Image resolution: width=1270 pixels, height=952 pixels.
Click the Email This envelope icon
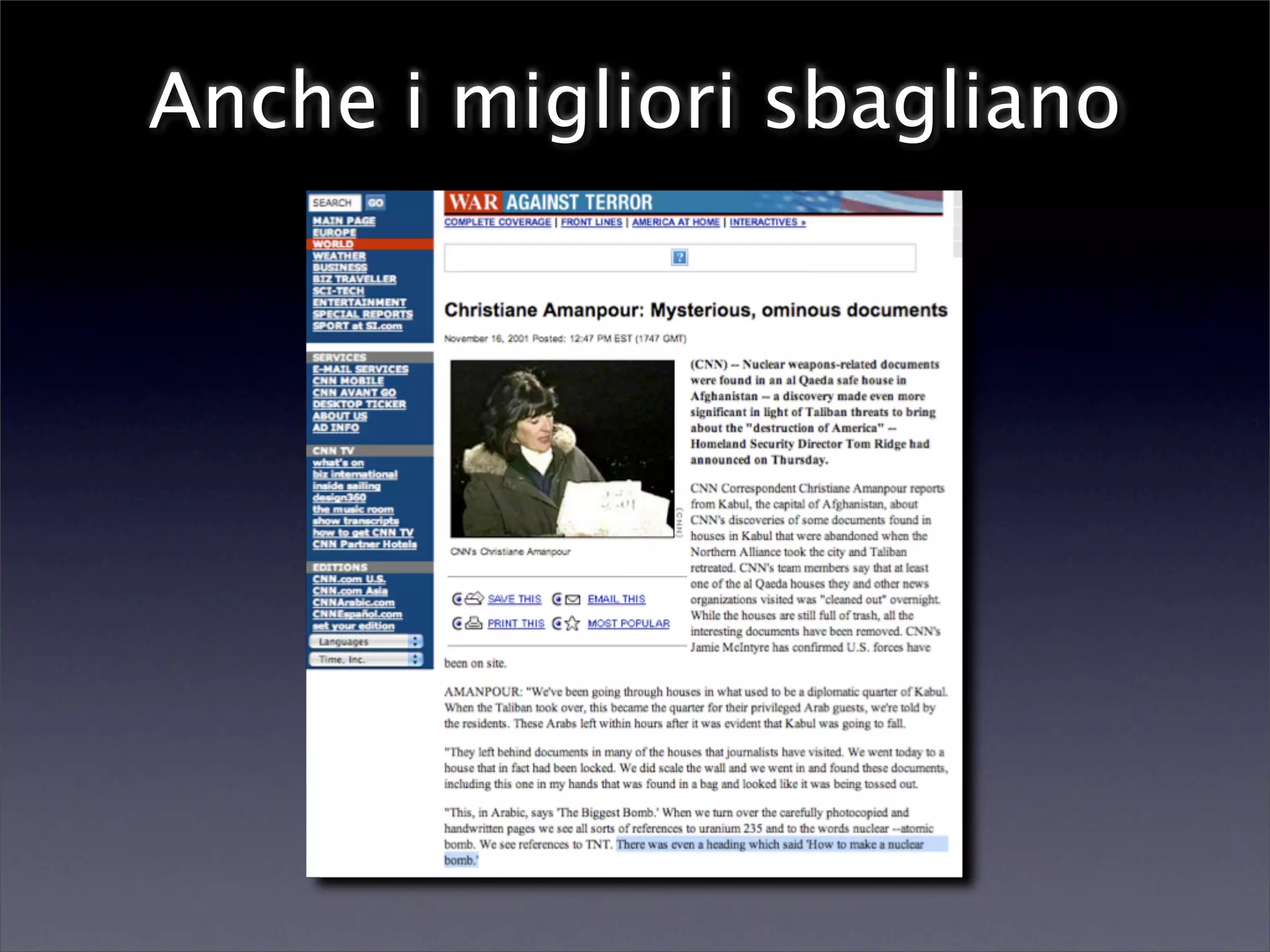572,599
